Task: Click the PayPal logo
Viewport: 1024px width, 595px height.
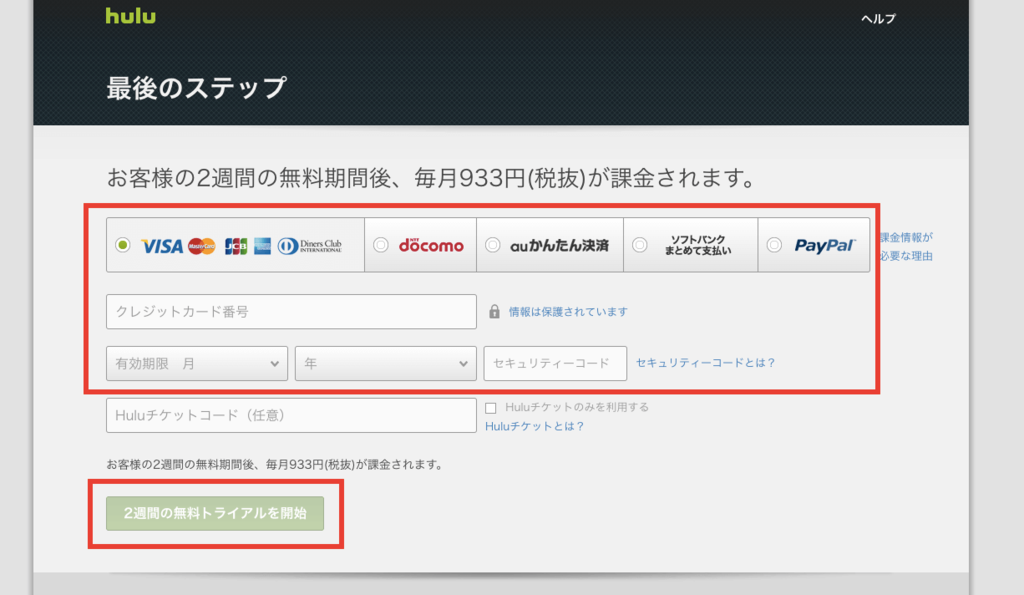Action: click(824, 246)
